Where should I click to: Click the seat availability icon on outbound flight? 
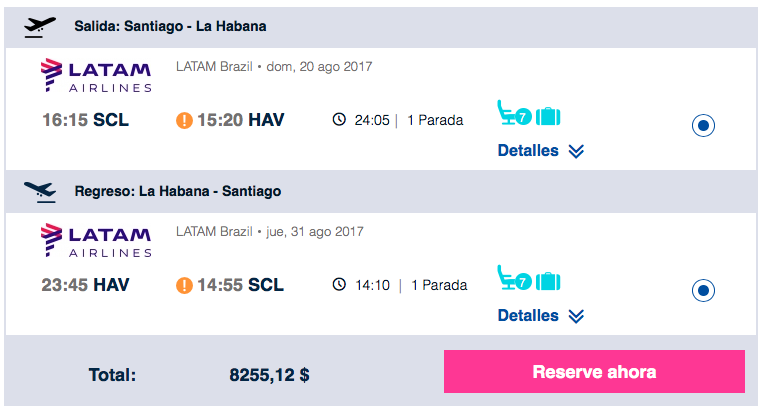pyautogui.click(x=514, y=113)
